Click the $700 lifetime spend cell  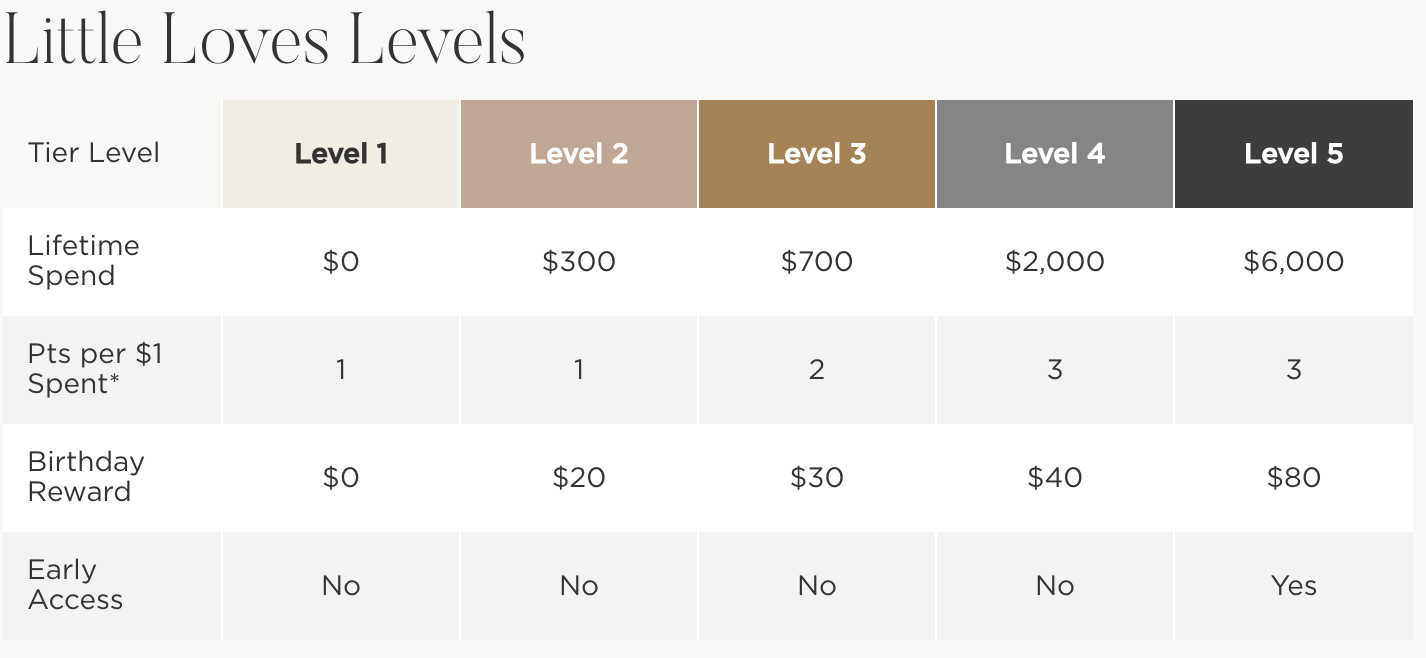pos(817,262)
